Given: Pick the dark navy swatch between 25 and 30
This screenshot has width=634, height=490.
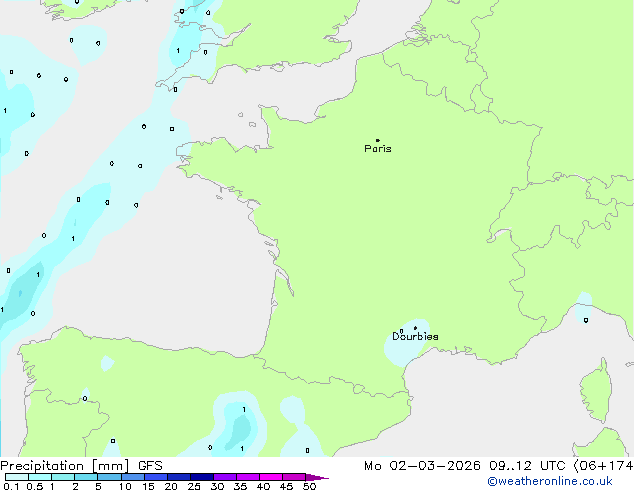Looking at the screenshot, I should 202,477.
